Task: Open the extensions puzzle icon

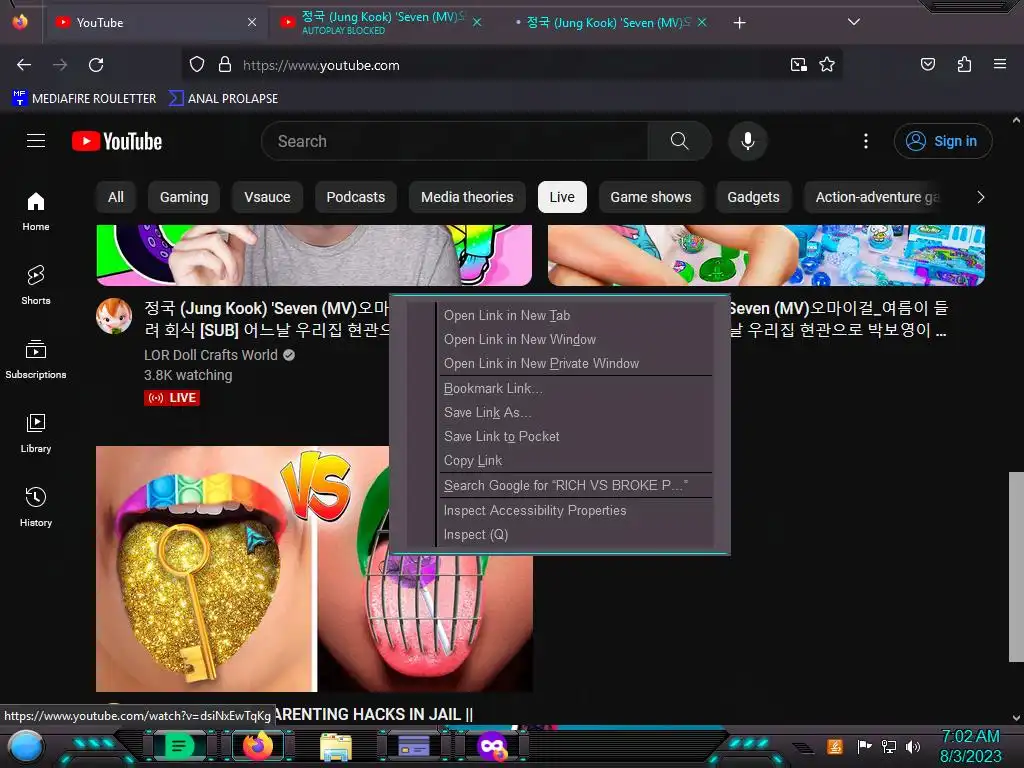Action: point(964,64)
